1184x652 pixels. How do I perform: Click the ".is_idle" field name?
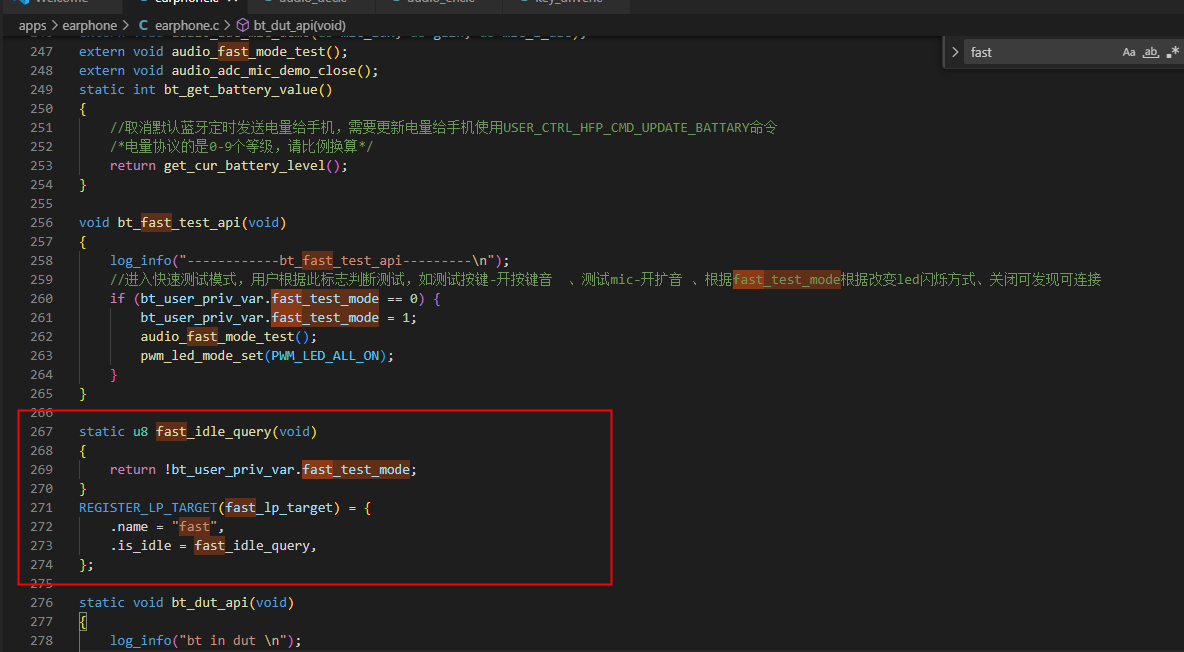[140, 545]
